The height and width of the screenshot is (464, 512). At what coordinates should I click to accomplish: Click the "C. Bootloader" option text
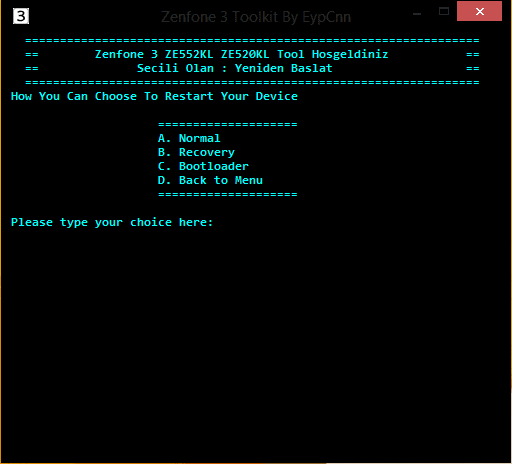click(x=203, y=166)
